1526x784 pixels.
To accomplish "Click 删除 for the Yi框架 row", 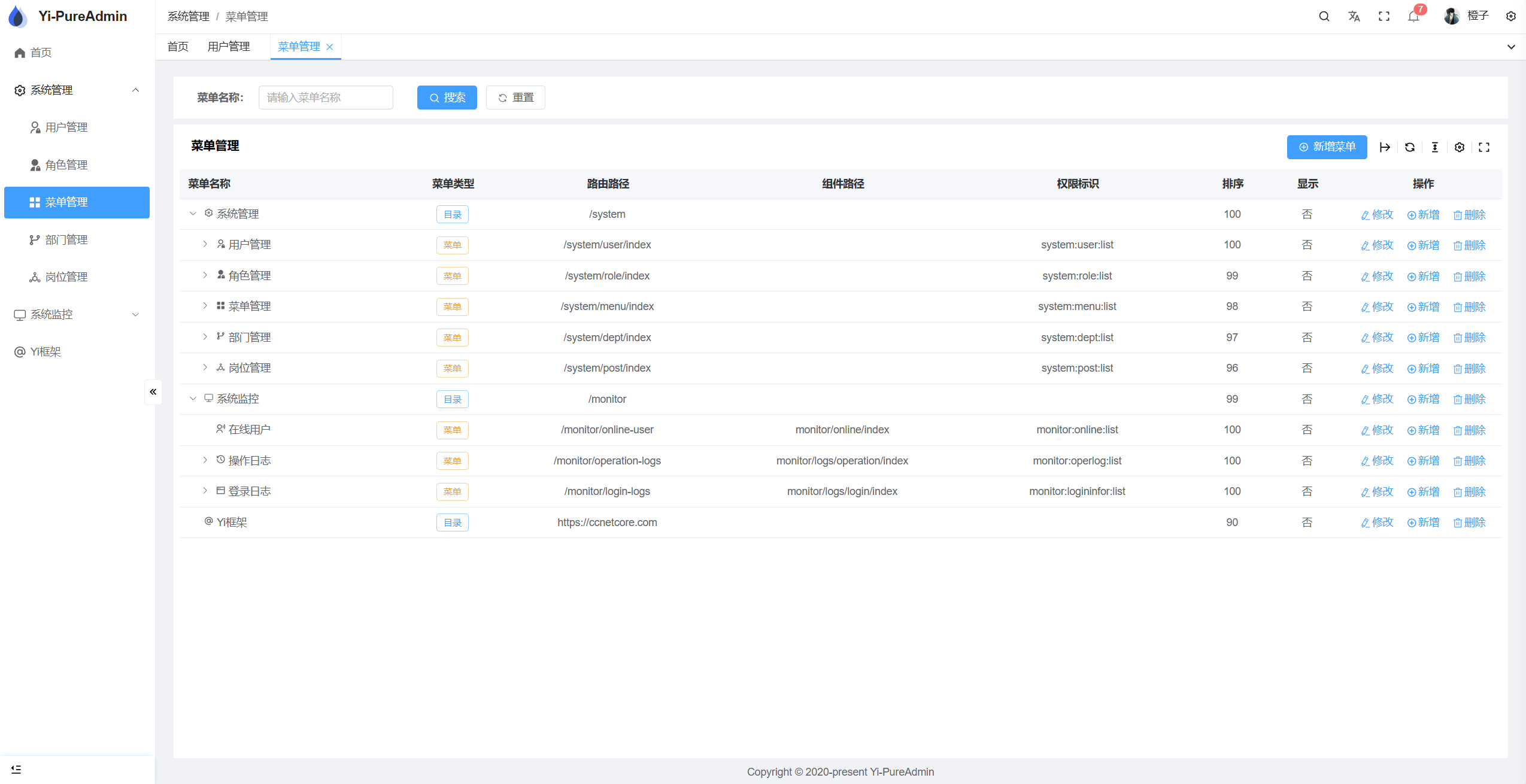I will (x=1470, y=522).
